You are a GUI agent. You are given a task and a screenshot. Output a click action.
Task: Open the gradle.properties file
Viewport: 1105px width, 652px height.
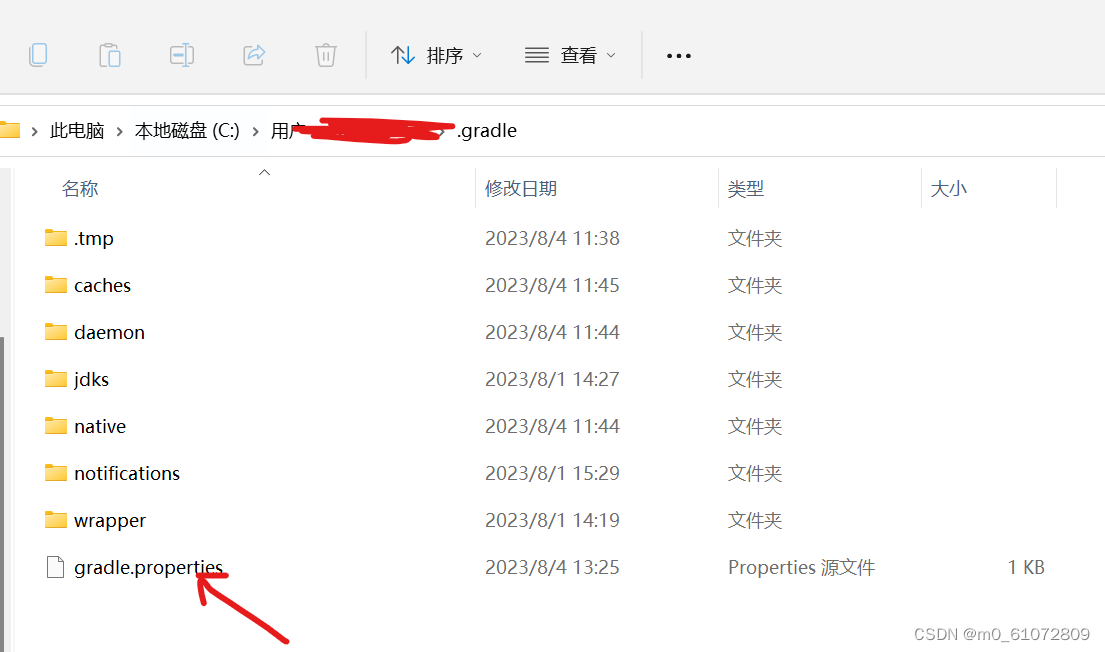tap(148, 566)
